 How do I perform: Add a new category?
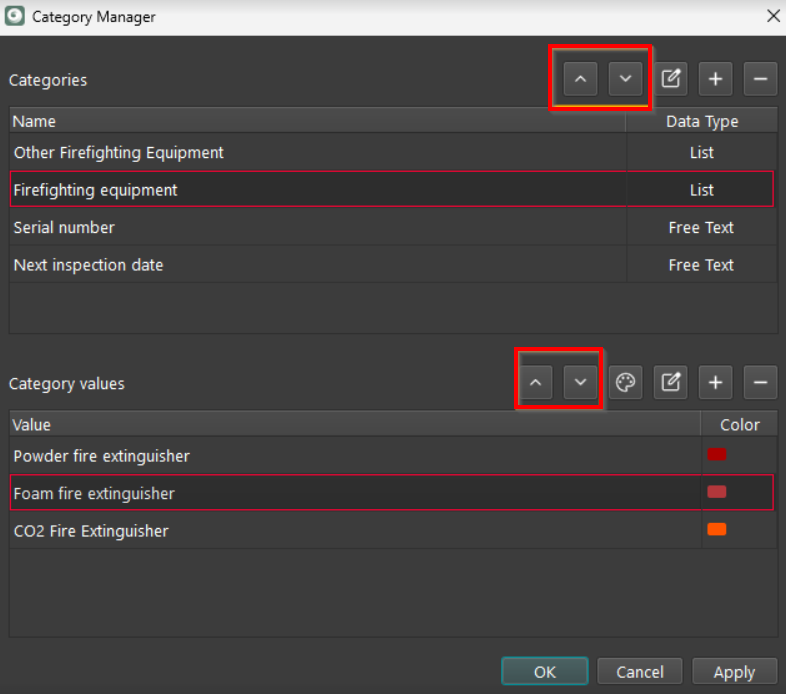click(x=716, y=79)
